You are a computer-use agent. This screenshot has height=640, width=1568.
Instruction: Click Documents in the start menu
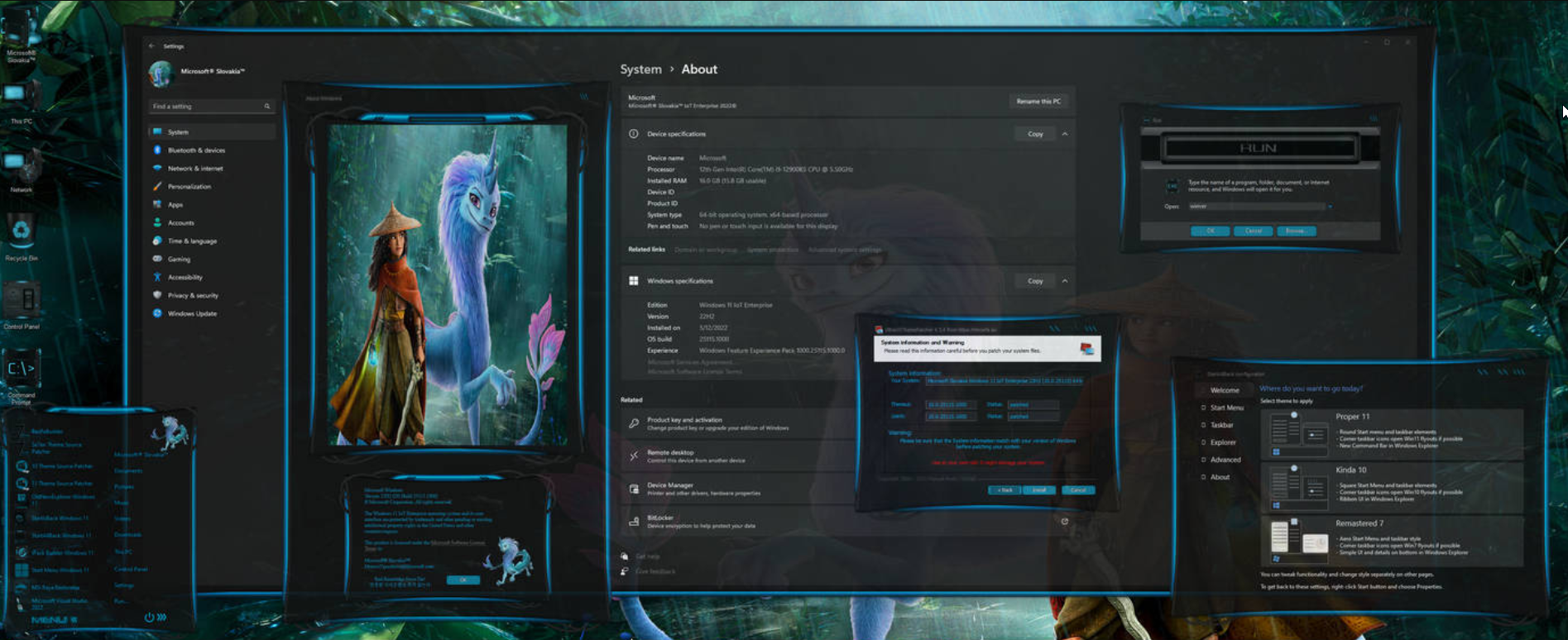click(128, 470)
